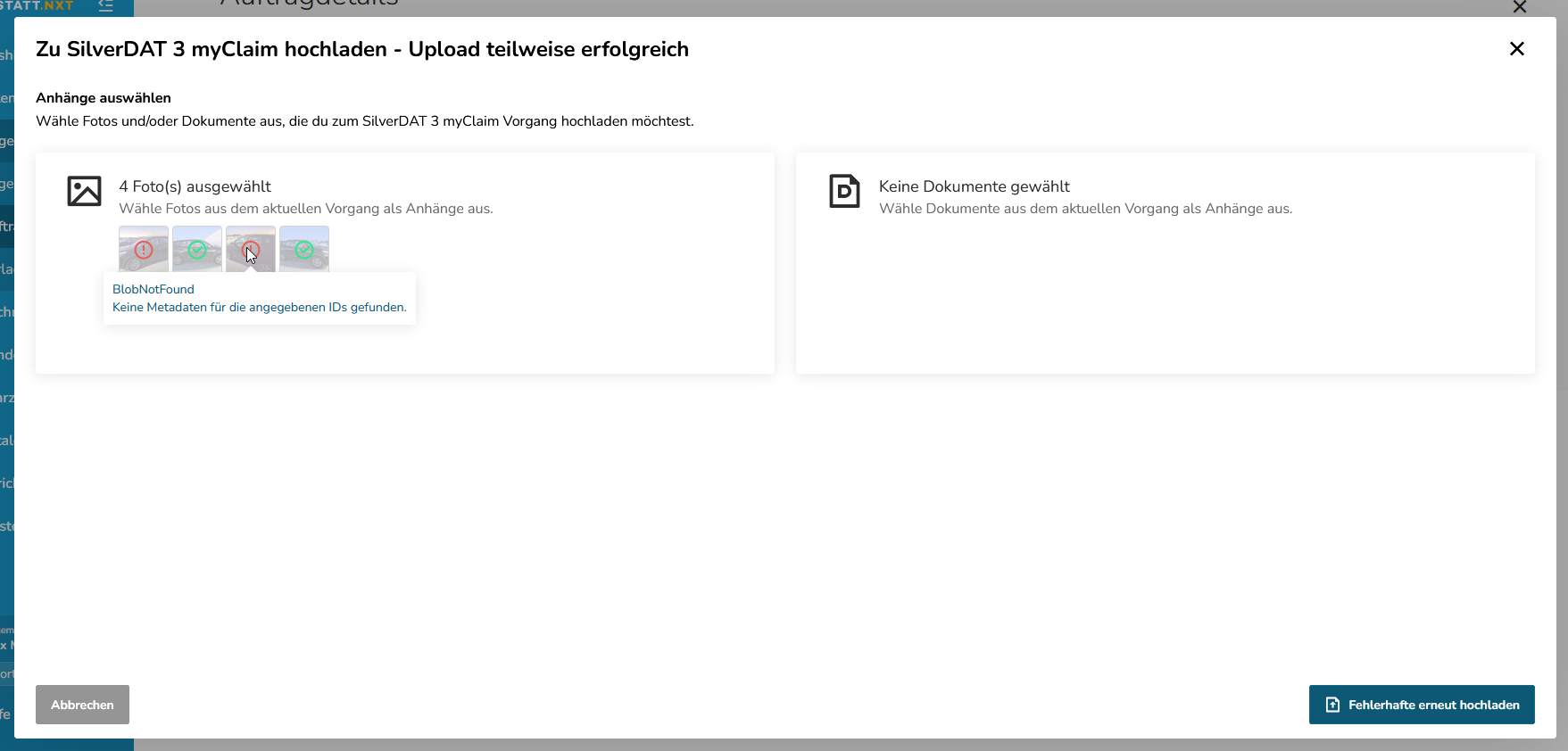Collapse the sidebar via the menu-fold icon

(106, 5)
